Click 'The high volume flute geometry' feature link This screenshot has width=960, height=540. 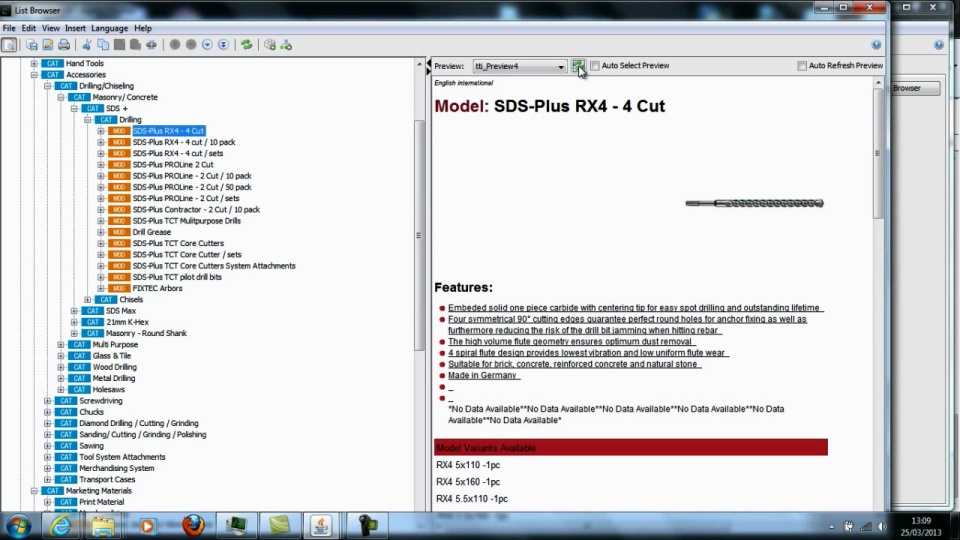click(570, 342)
